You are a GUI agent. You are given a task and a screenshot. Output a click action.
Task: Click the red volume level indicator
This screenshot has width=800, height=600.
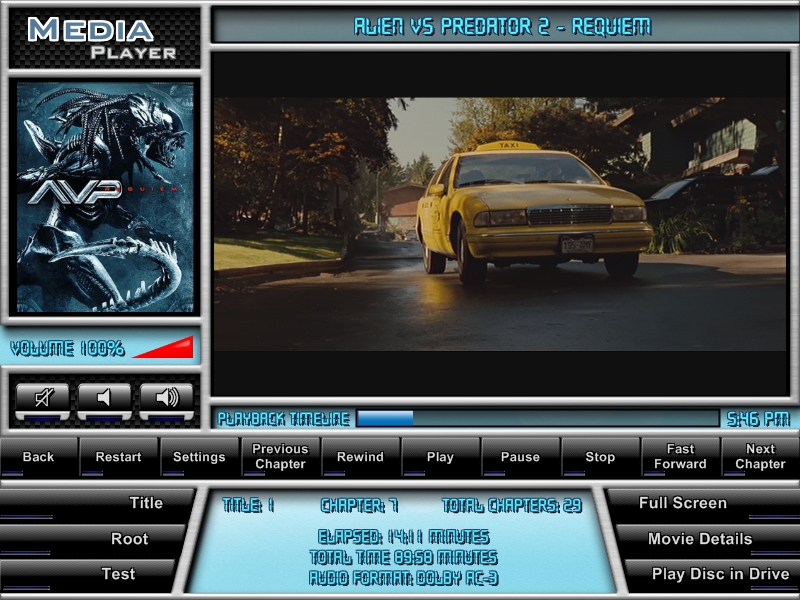[163, 347]
